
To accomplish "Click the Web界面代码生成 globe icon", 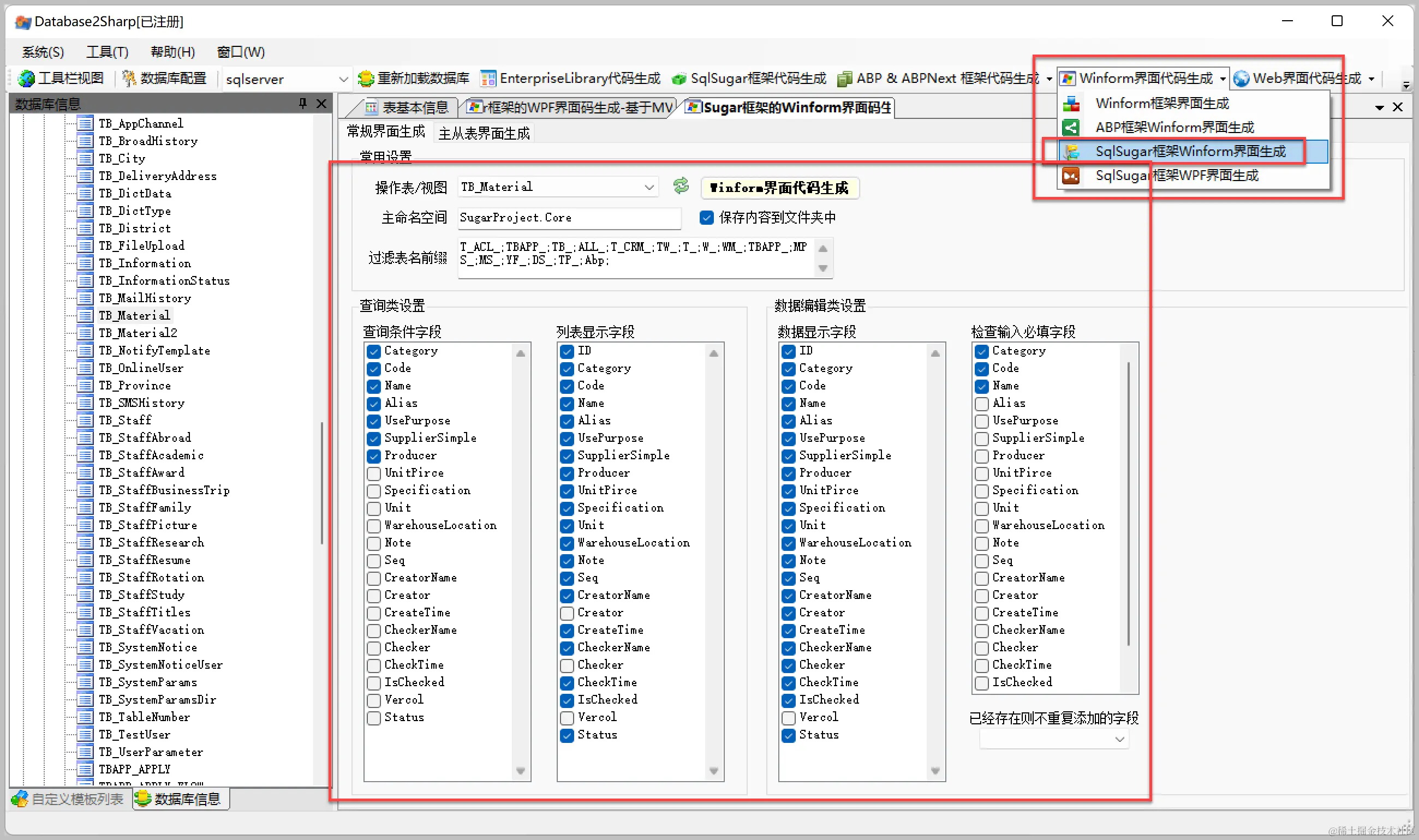I will [1241, 78].
